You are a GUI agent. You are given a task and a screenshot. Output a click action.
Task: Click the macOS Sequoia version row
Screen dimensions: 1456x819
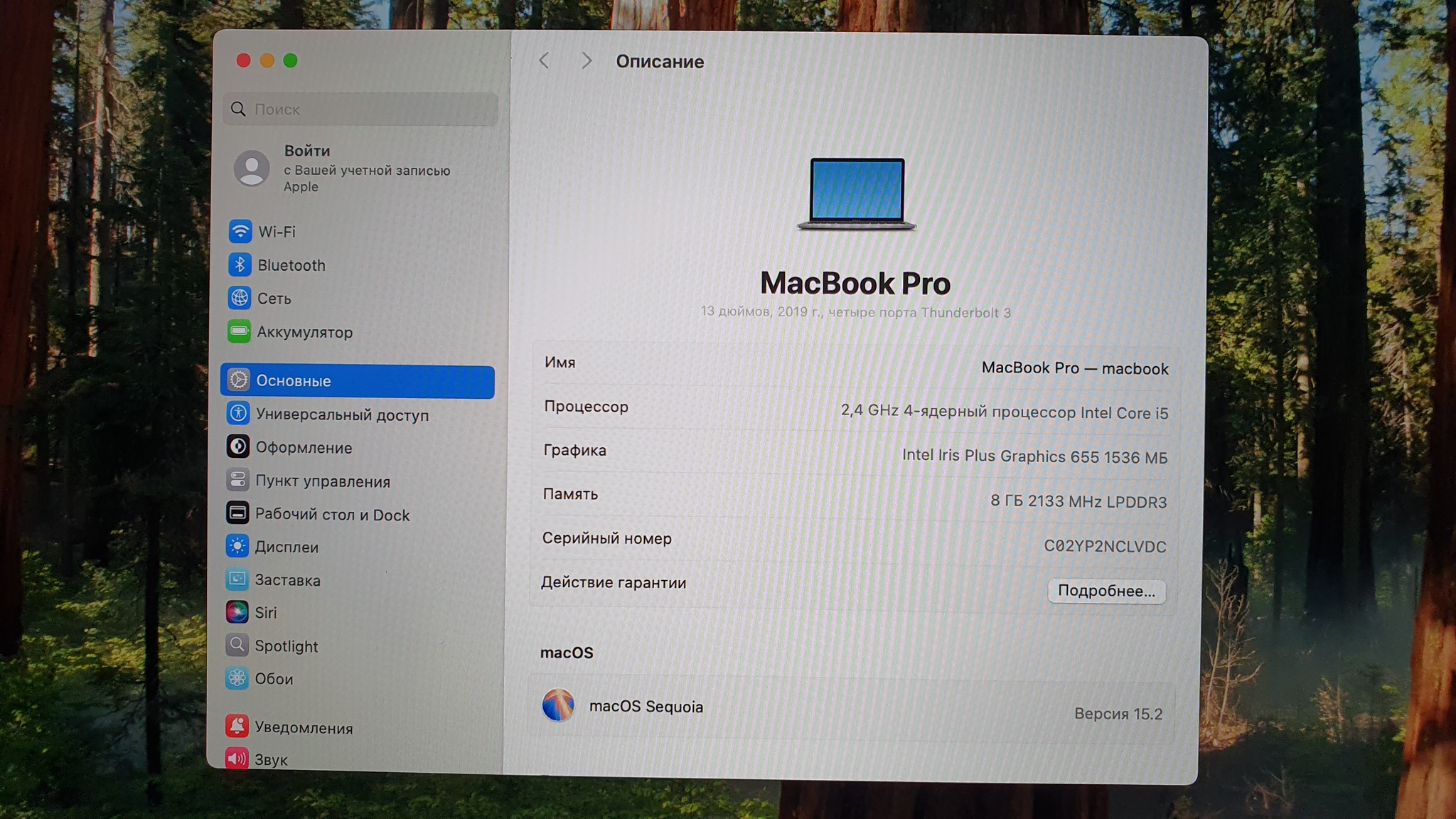852,709
